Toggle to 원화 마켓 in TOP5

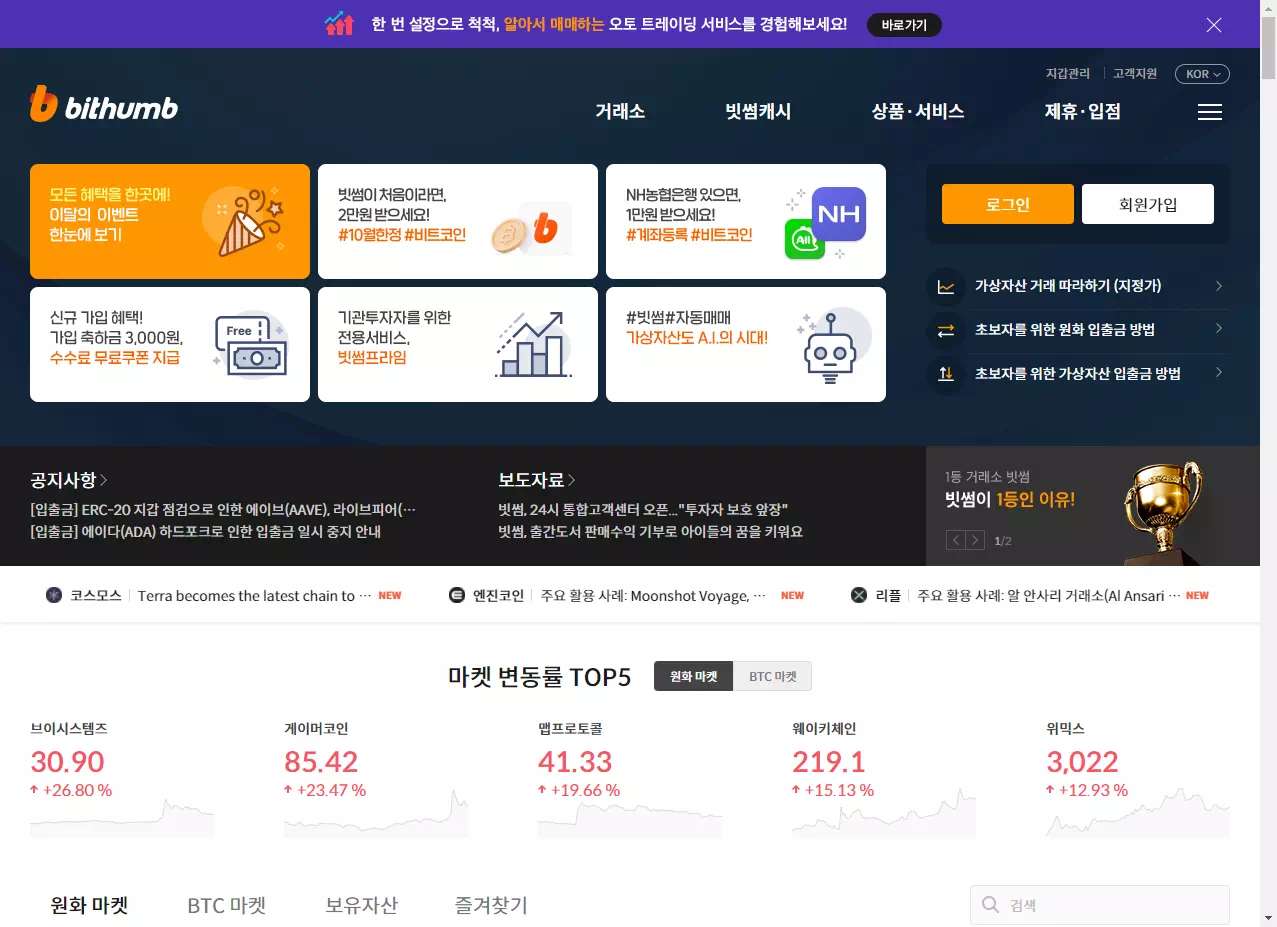click(x=693, y=676)
